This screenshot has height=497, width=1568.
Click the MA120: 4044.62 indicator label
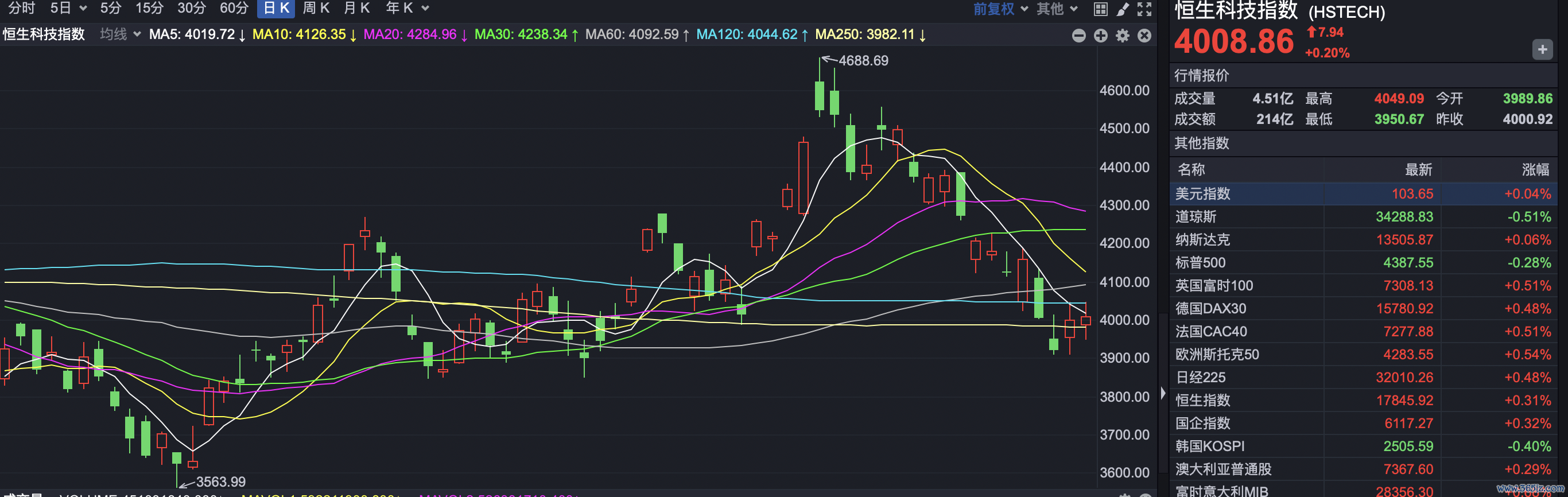[x=752, y=34]
